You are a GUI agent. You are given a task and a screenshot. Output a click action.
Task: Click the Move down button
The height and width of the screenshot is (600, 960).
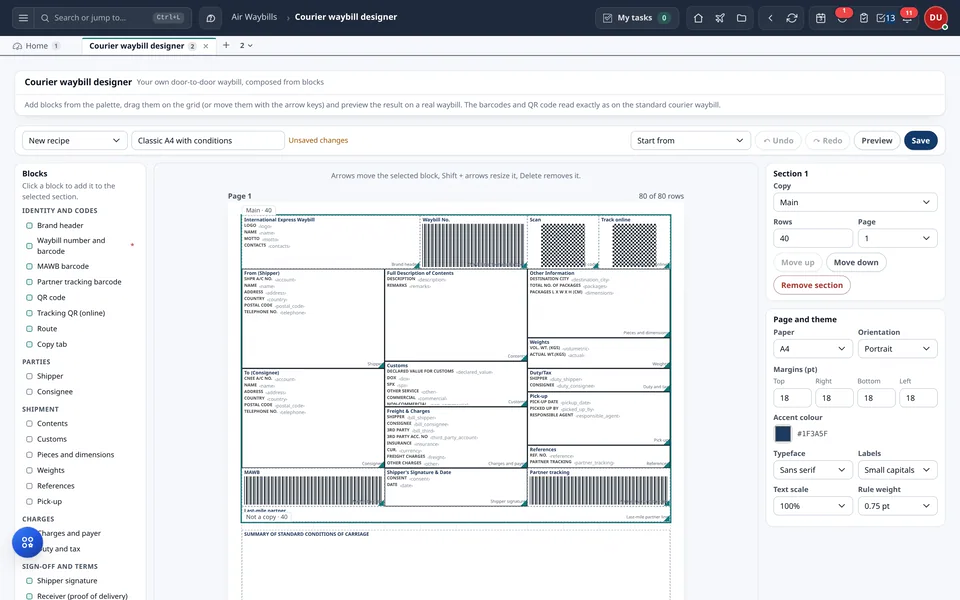click(855, 262)
